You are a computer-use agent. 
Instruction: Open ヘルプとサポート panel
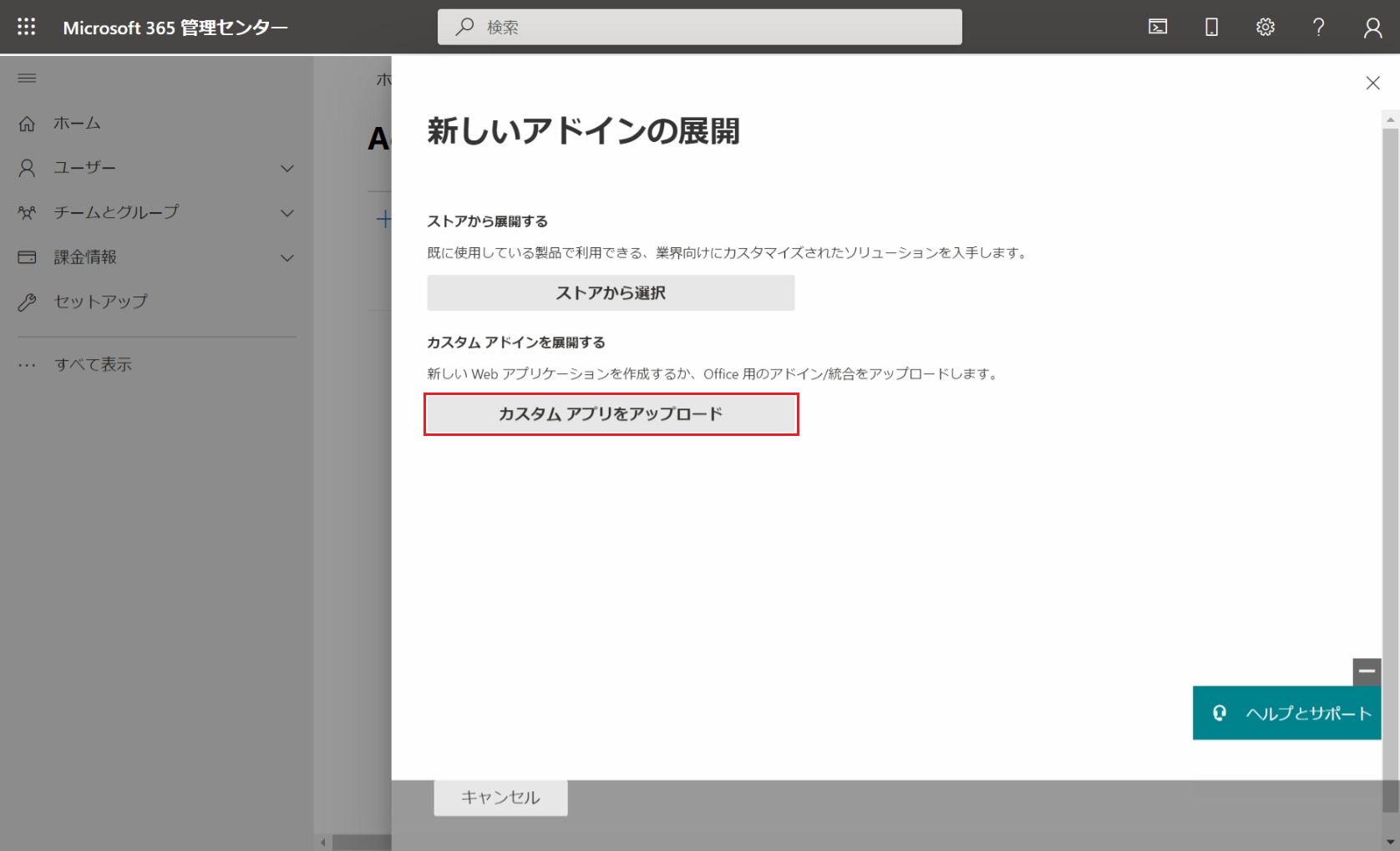[1286, 713]
